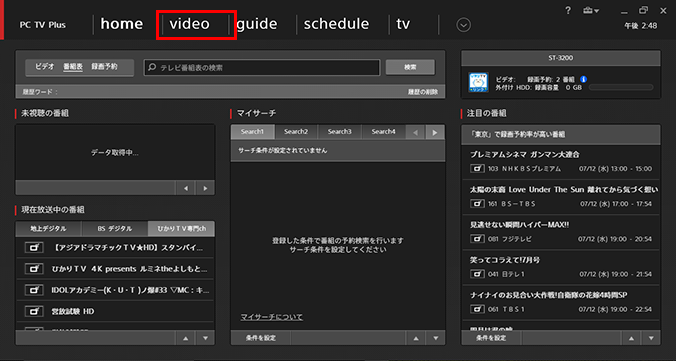Click record icon for アジアドラマチックTV program
The width and height of the screenshot is (676, 361).
(34, 248)
